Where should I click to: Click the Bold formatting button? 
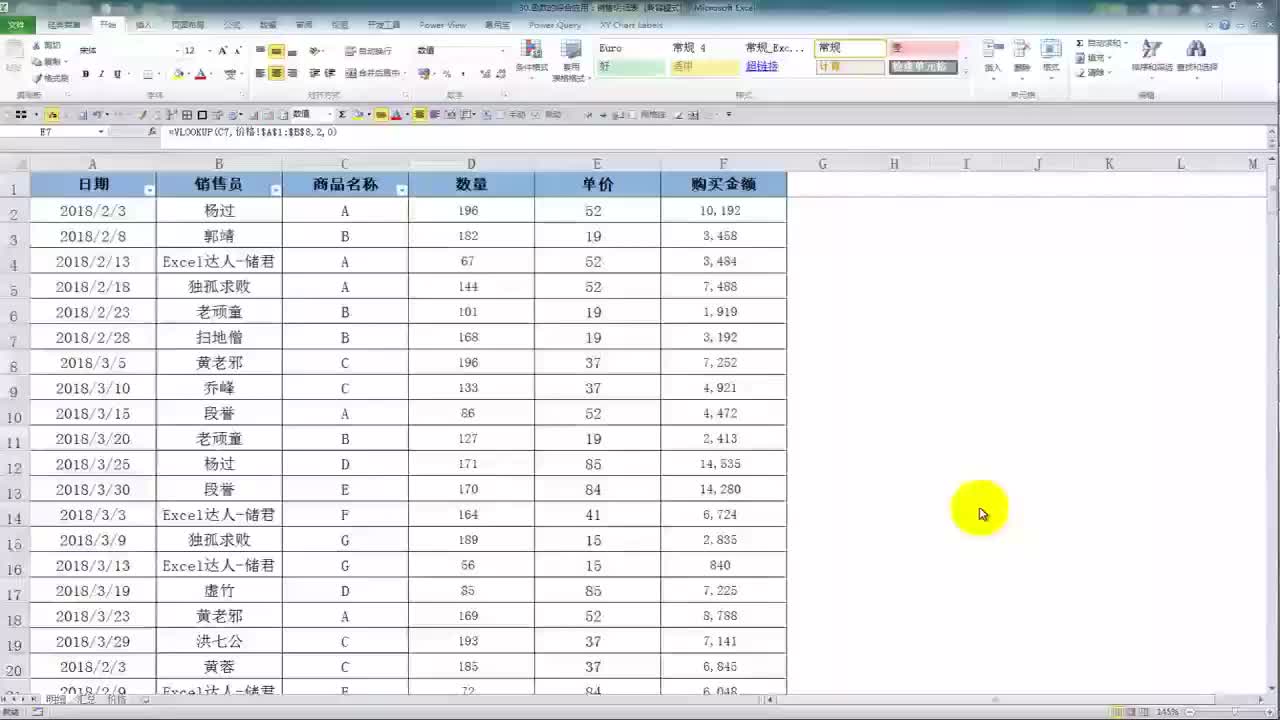coord(86,74)
